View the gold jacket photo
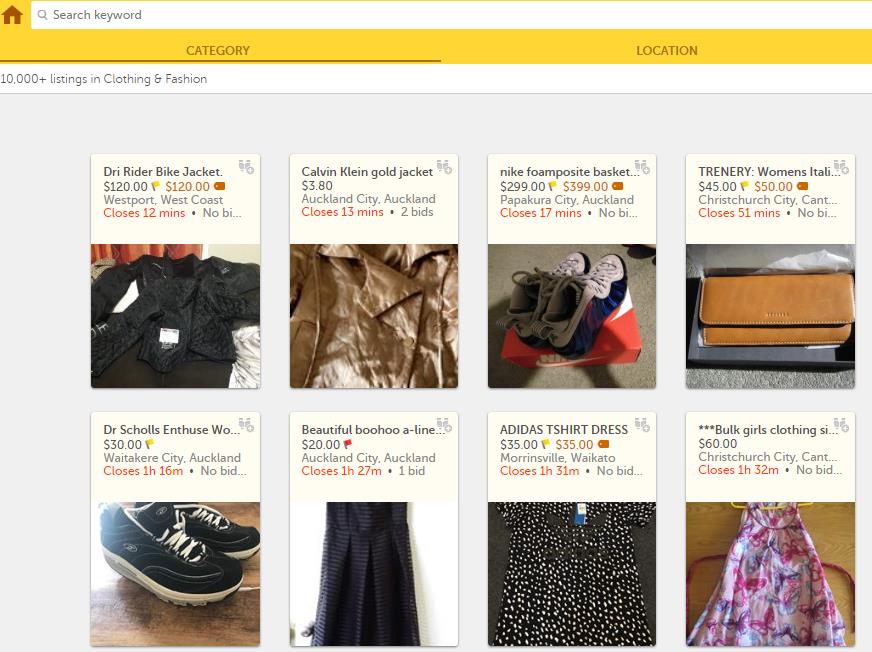Image resolution: width=872 pixels, height=652 pixels. (374, 315)
